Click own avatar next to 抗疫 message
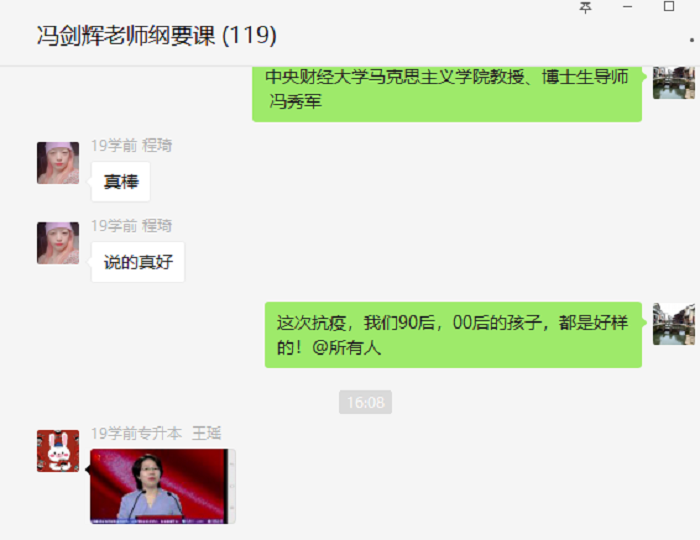The height and width of the screenshot is (540, 700). (674, 324)
